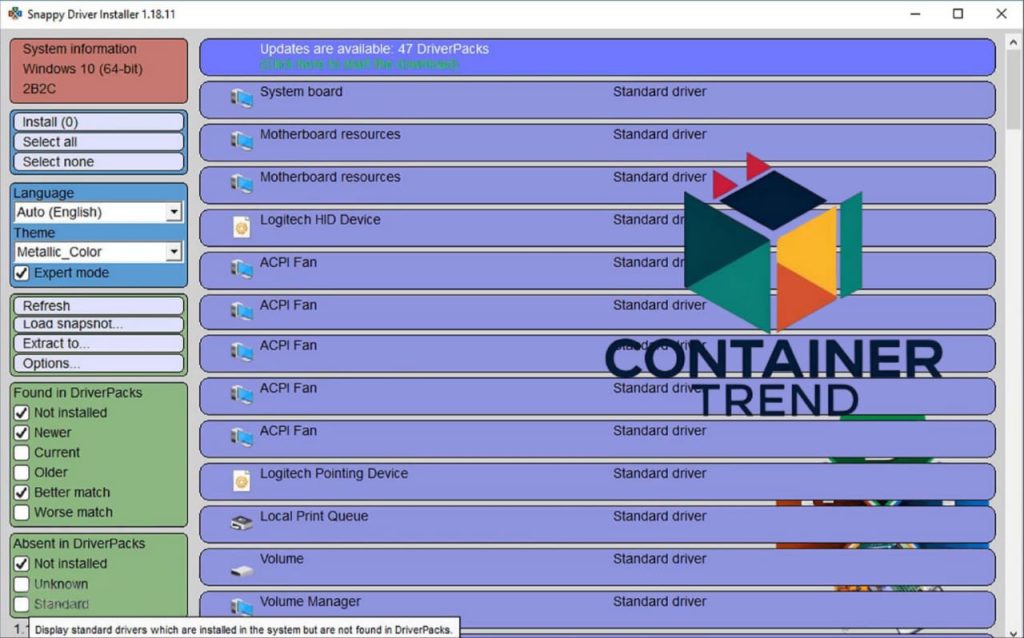Select the System board row

click(x=598, y=100)
